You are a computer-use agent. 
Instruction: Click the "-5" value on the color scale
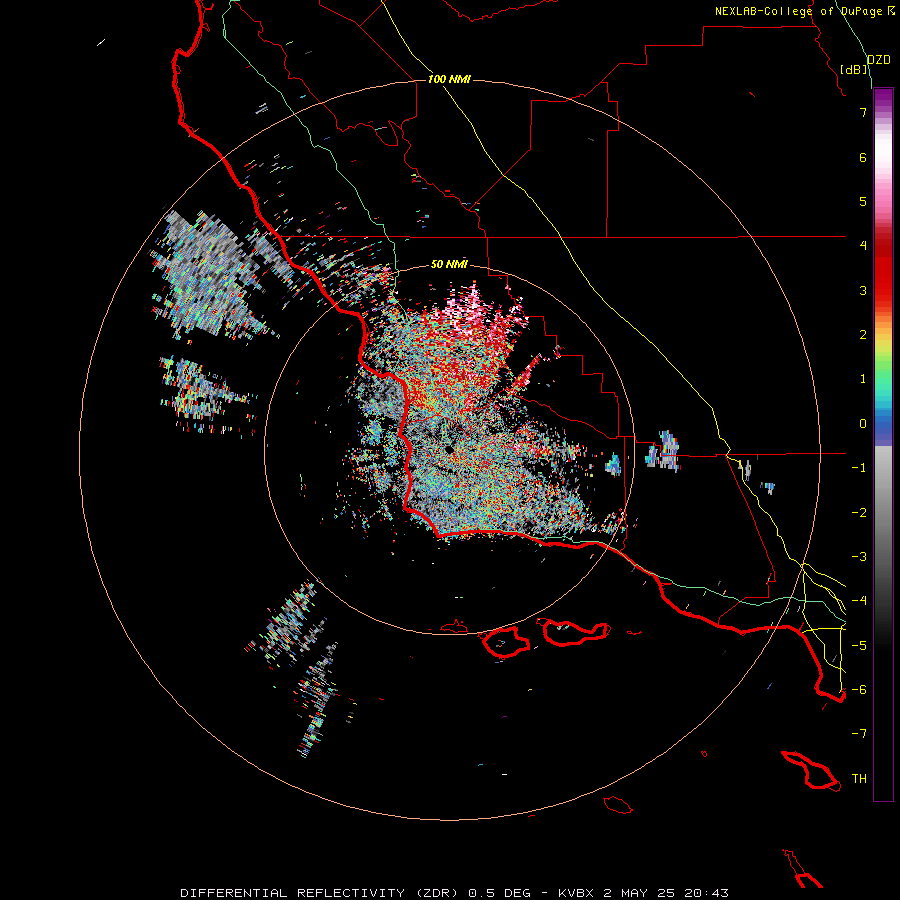pyautogui.click(x=859, y=645)
